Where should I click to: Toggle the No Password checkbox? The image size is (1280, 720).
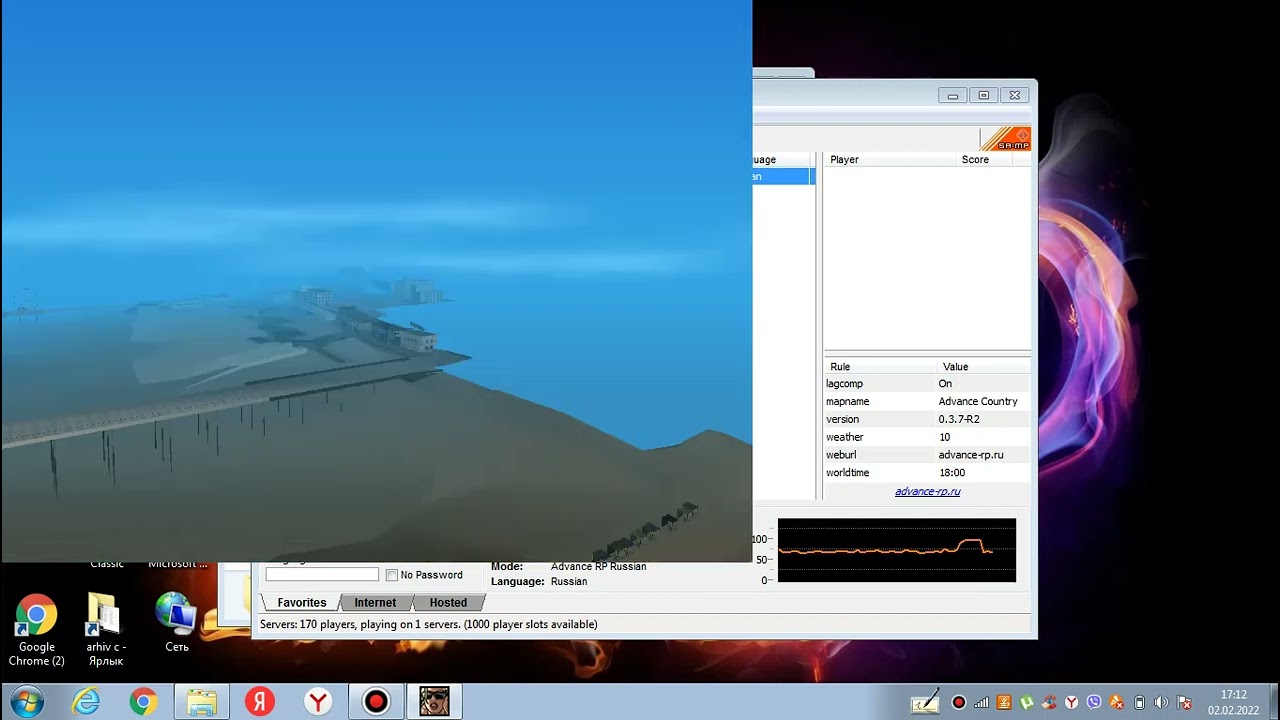click(392, 575)
